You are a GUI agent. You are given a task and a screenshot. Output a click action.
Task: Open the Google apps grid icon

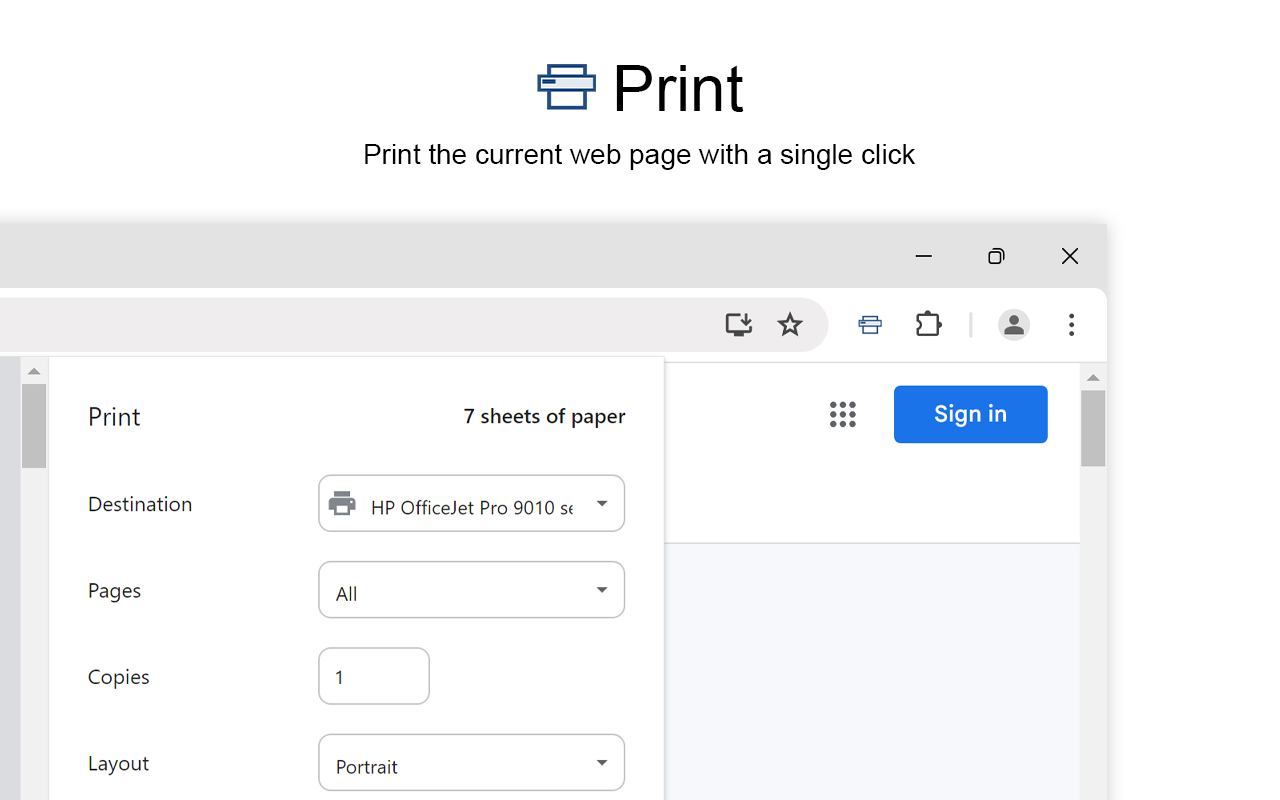click(x=843, y=414)
